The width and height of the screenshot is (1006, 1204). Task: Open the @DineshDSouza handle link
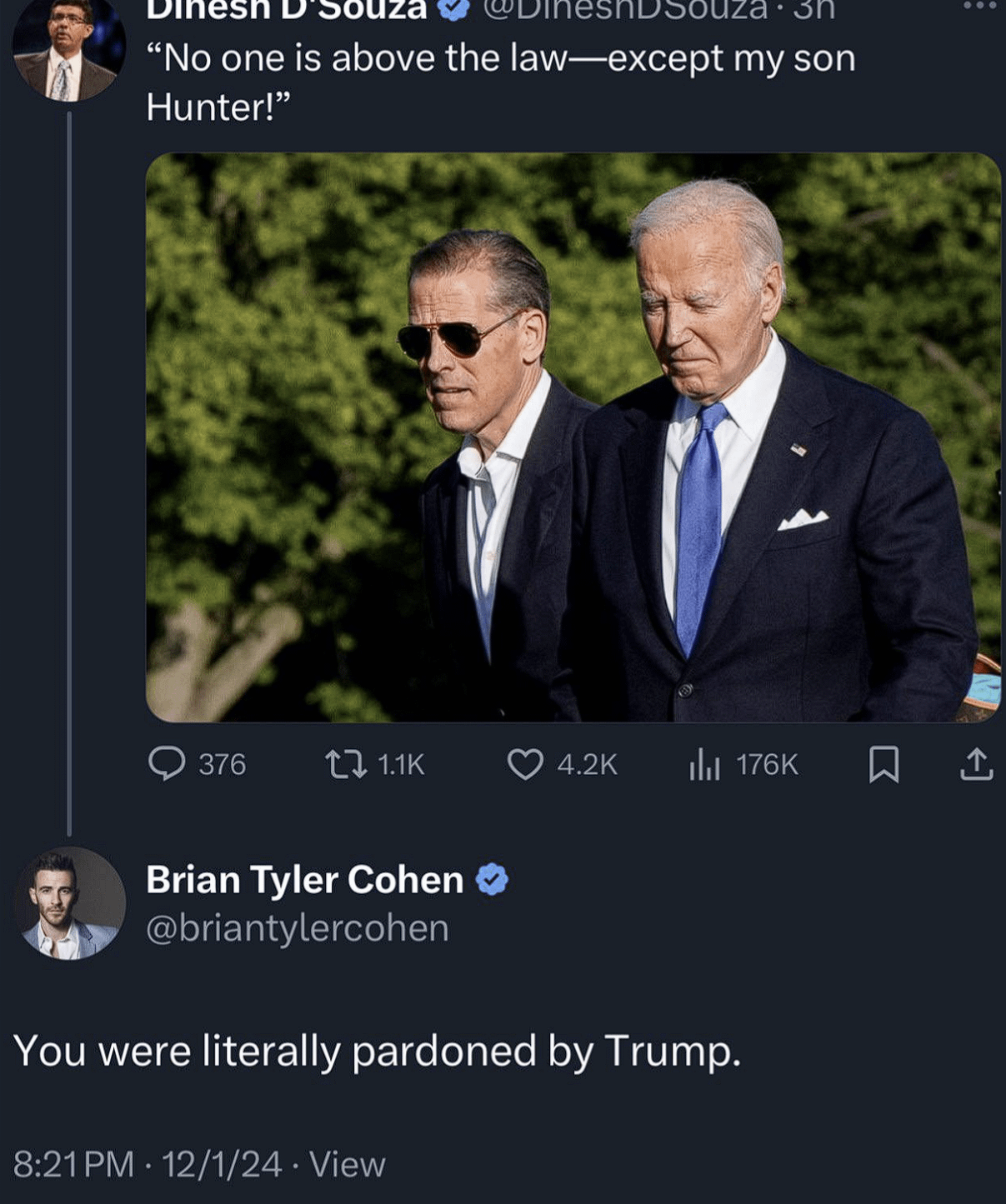(x=625, y=9)
